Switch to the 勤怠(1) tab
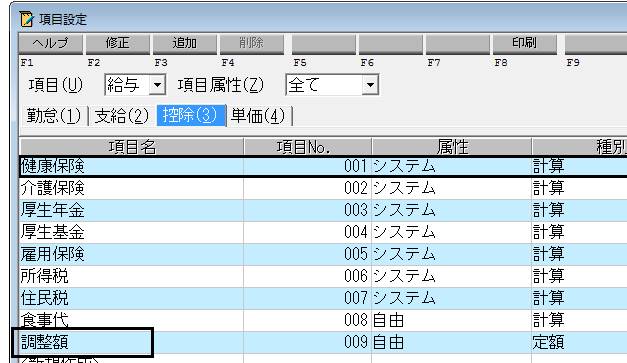Screen dimensions: 627x363 (x=54, y=116)
